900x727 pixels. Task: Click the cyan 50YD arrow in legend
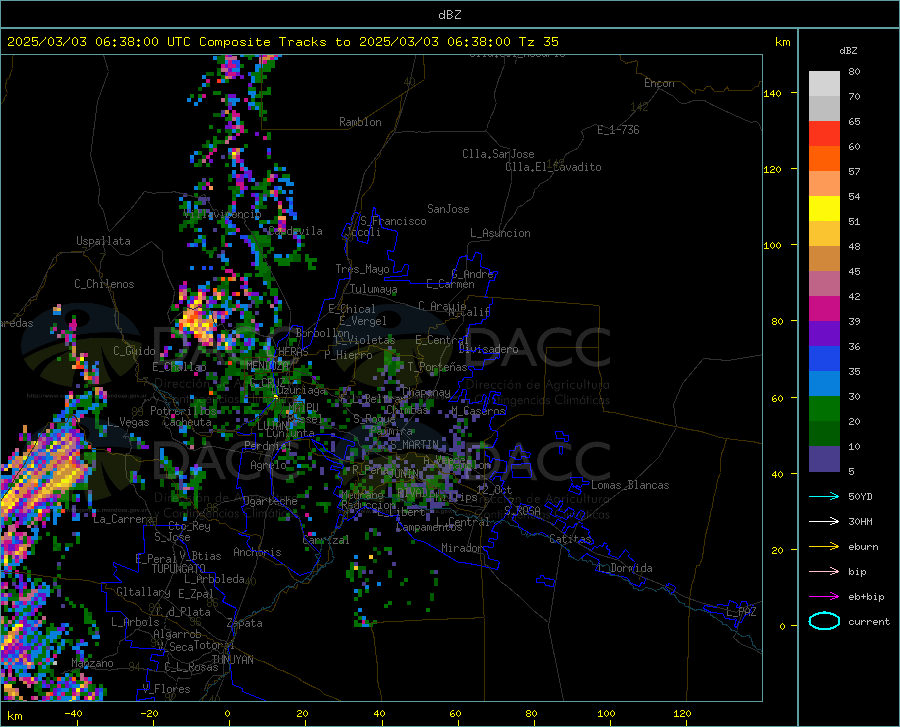(x=824, y=496)
